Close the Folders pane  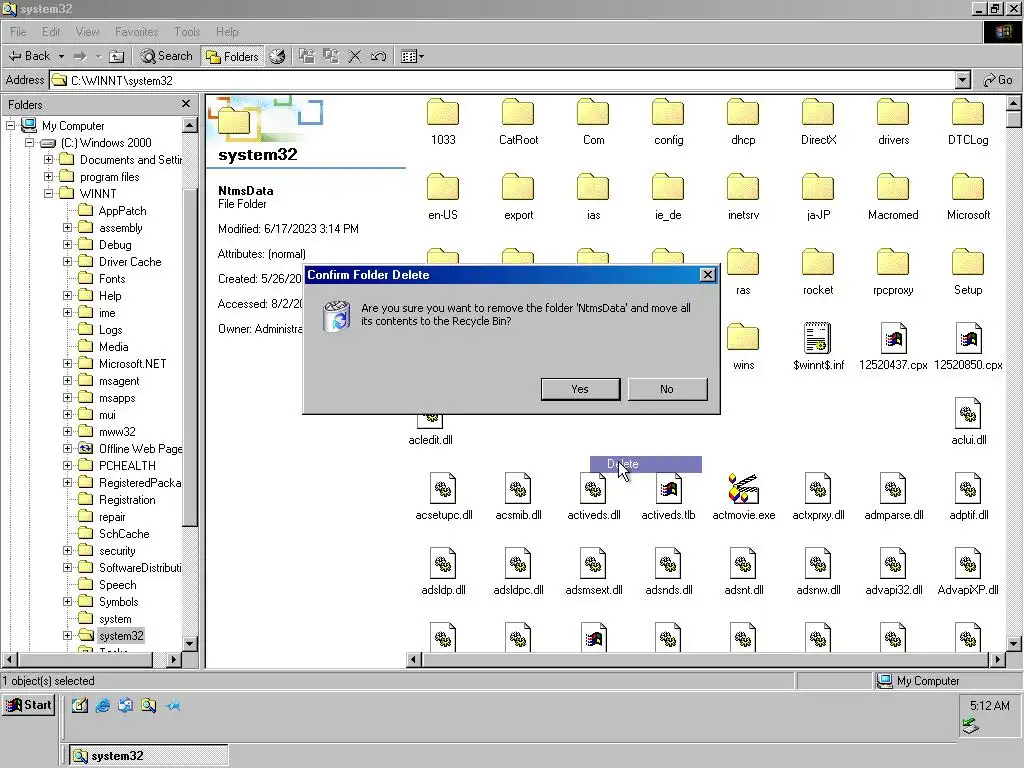186,104
